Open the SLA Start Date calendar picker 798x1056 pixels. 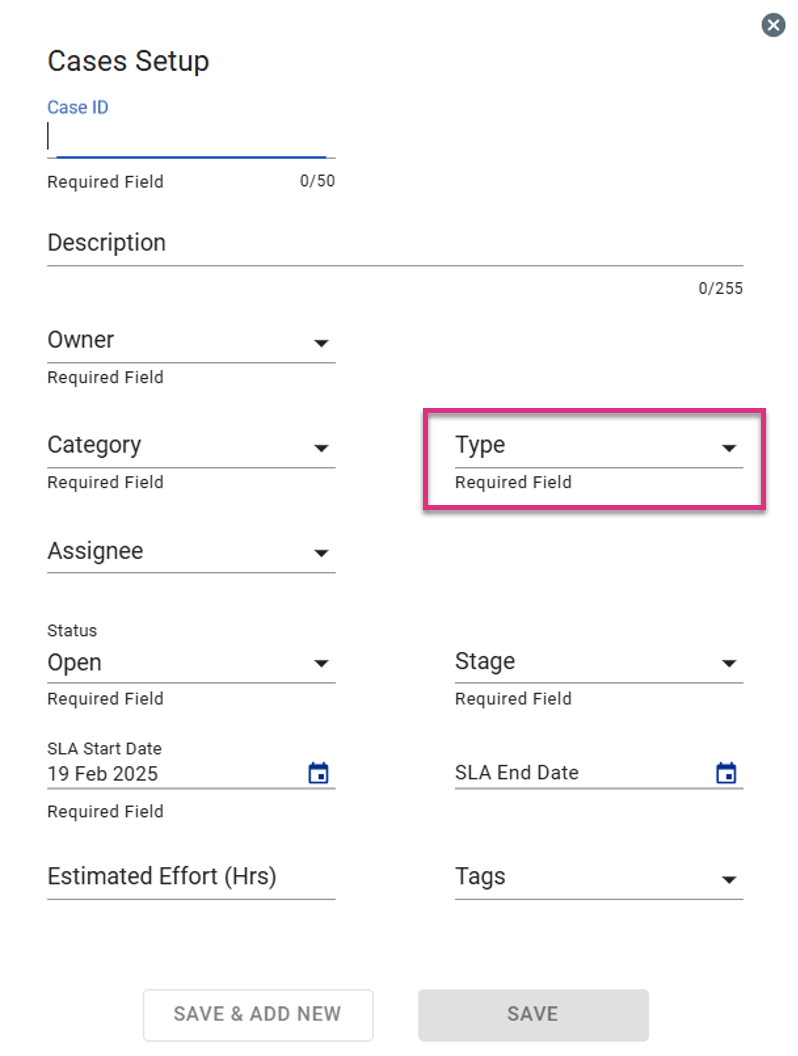pos(319,772)
